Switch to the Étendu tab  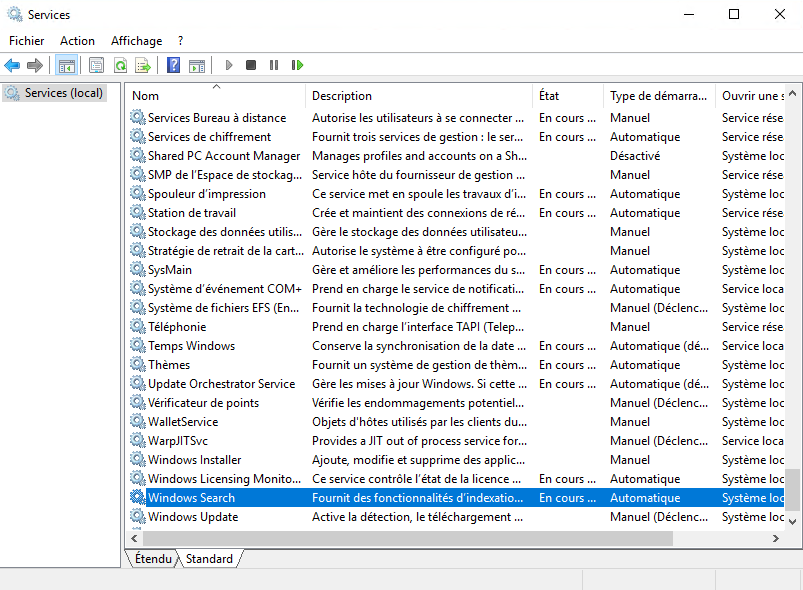pyautogui.click(x=153, y=558)
